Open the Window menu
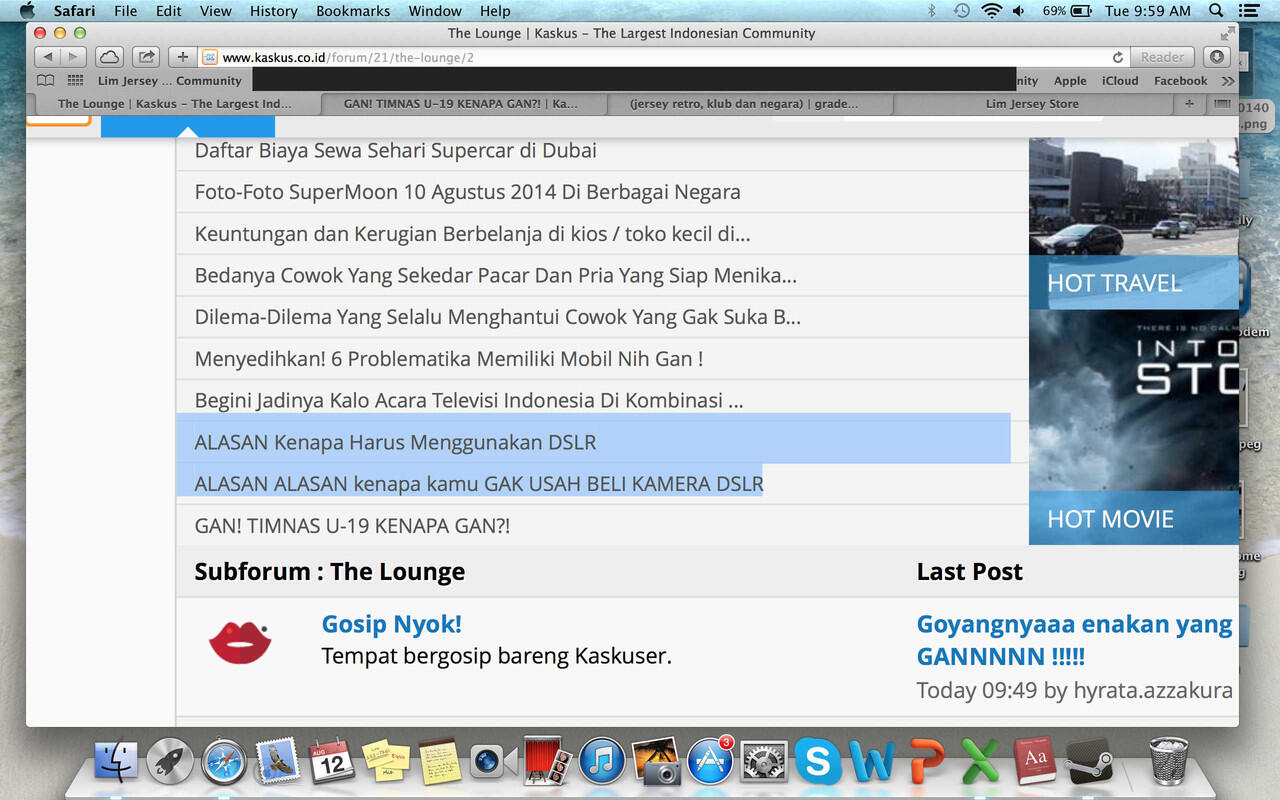1280x800 pixels. 435,11
